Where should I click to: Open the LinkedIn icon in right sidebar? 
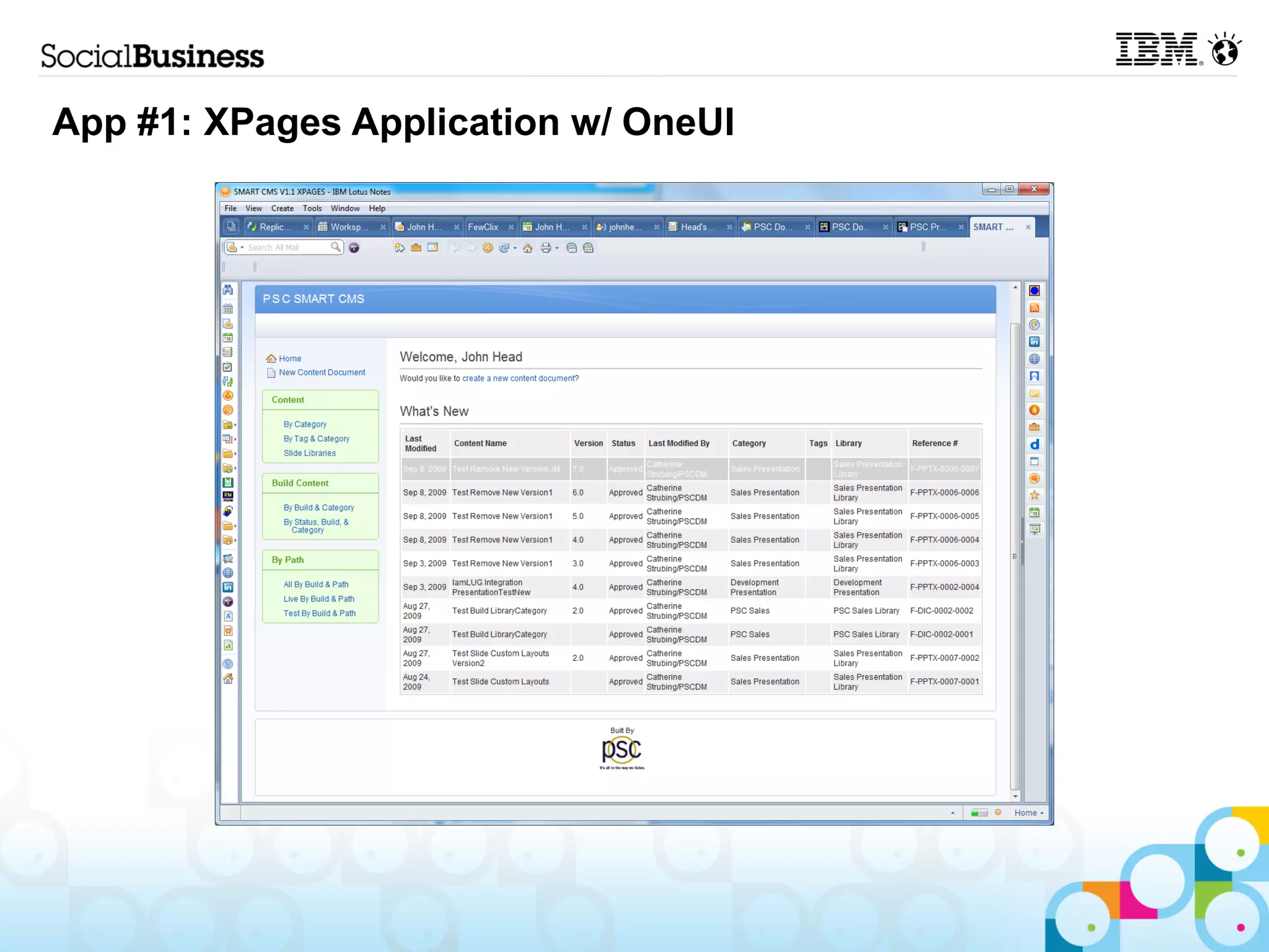1034,342
